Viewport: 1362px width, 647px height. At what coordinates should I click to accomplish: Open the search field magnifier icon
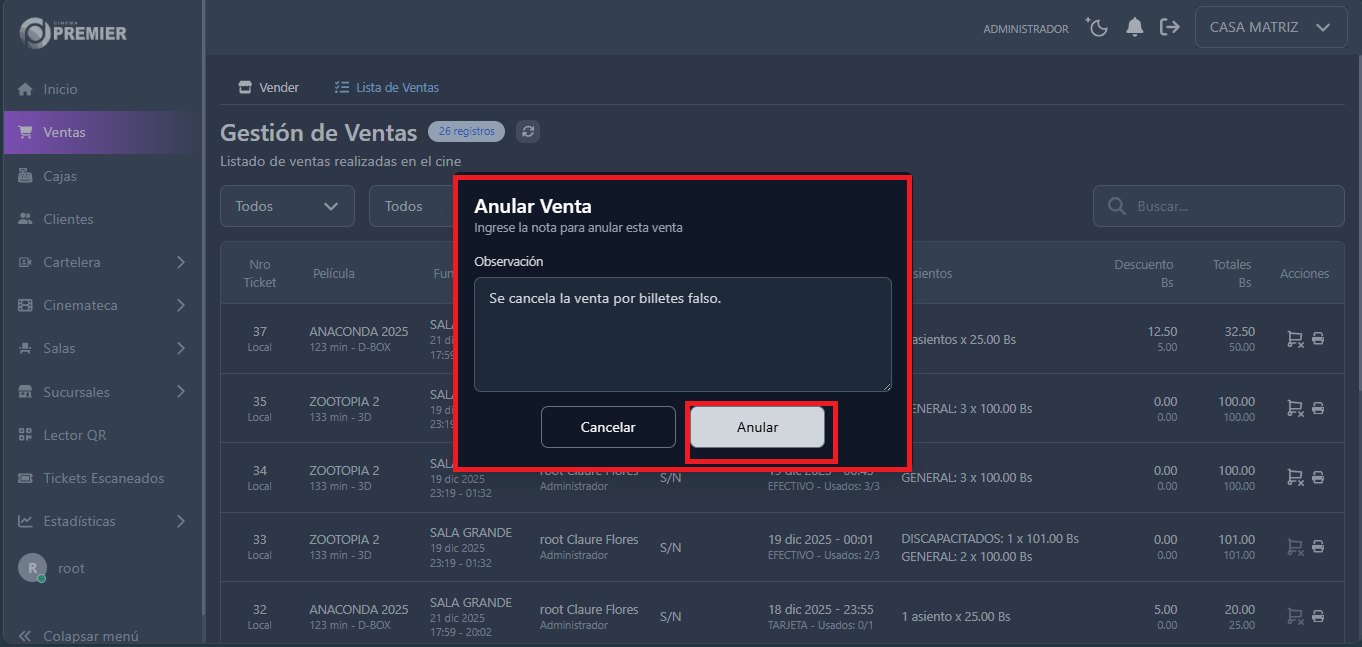1116,206
